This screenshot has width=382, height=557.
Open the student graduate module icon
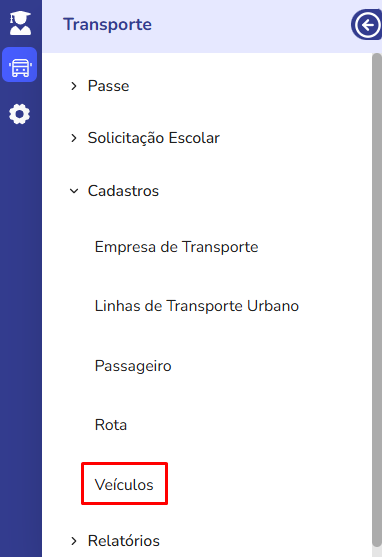[x=20, y=23]
